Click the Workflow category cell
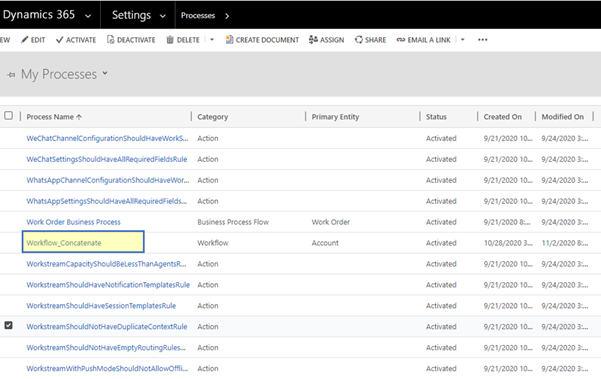The height and width of the screenshot is (379, 601). pyautogui.click(x=213, y=243)
